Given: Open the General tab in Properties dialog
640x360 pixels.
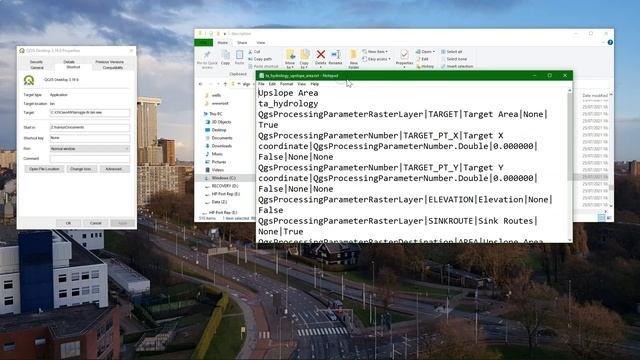Looking at the screenshot, I should coord(37,67).
